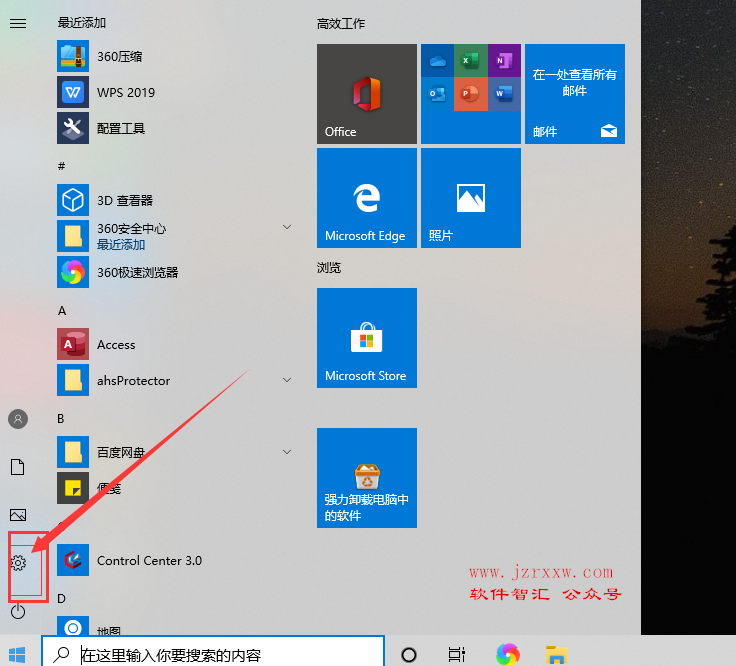Viewport: 736px width, 666px height.
Task: Expand the 360安全中心 folder
Action: click(287, 227)
